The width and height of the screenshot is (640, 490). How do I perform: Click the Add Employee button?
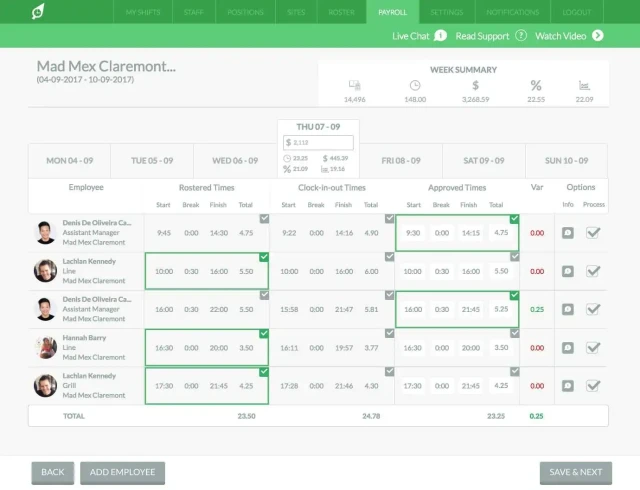122,472
